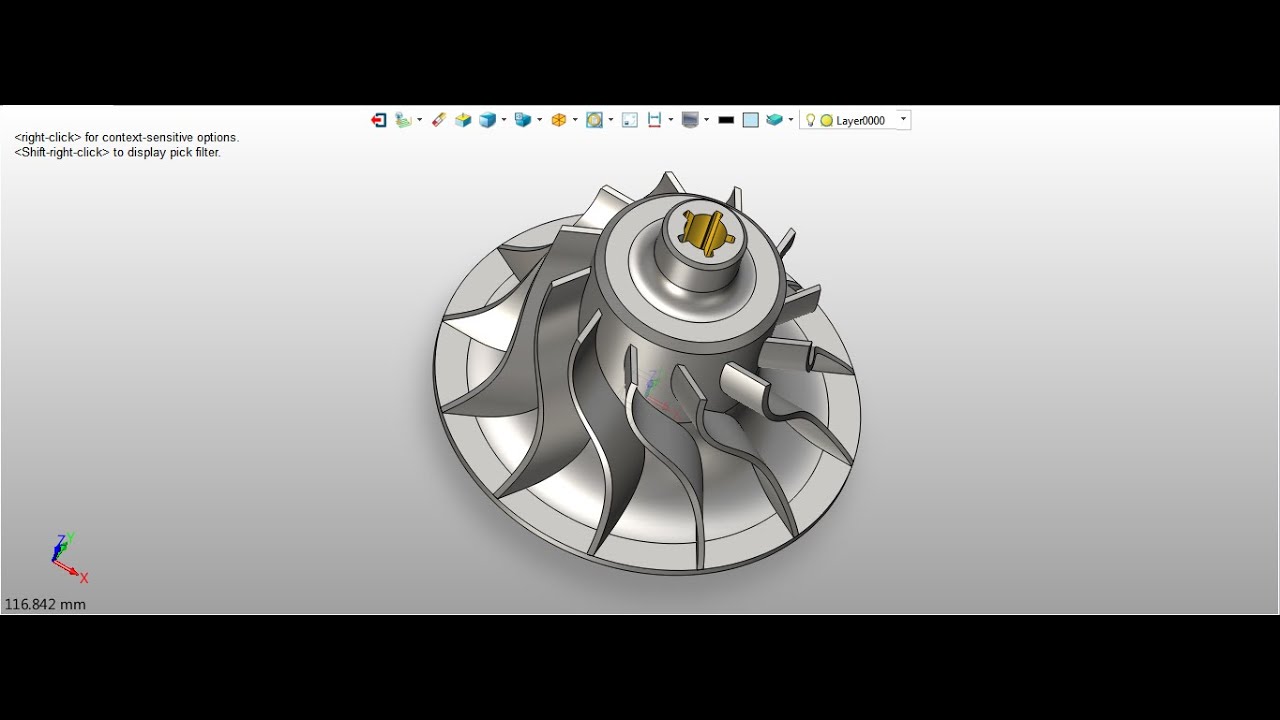Open the Layer0000 dropdown list
Image resolution: width=1280 pixels, height=720 pixels.
(x=904, y=119)
